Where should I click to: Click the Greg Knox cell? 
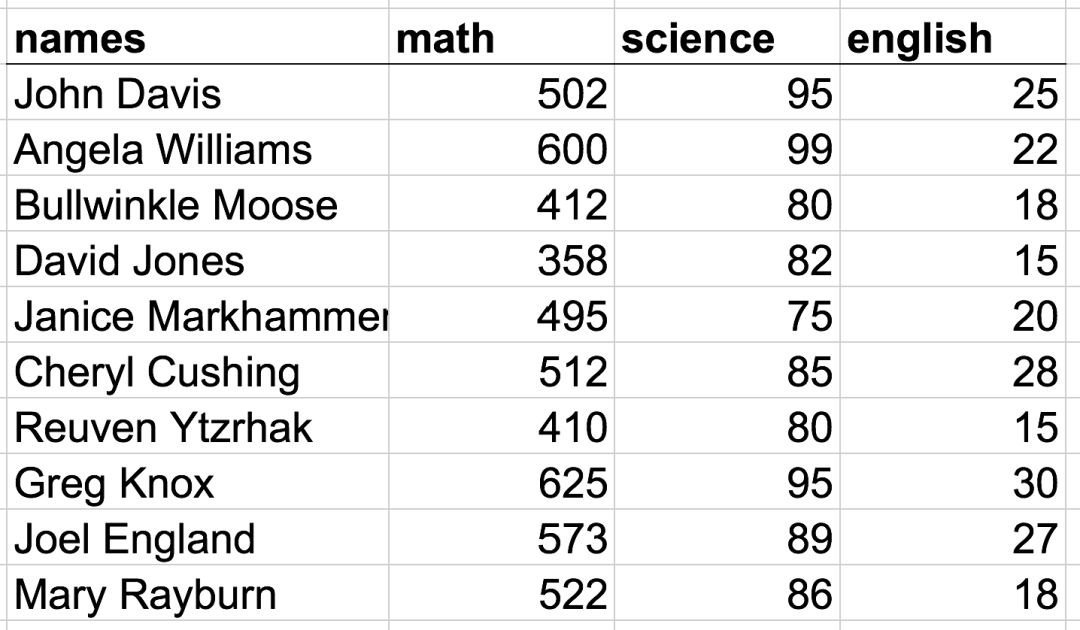click(x=197, y=482)
